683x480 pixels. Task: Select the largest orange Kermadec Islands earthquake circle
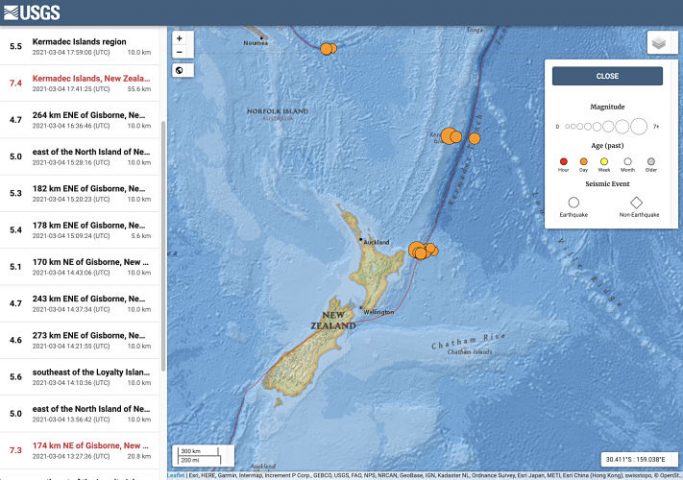click(448, 136)
